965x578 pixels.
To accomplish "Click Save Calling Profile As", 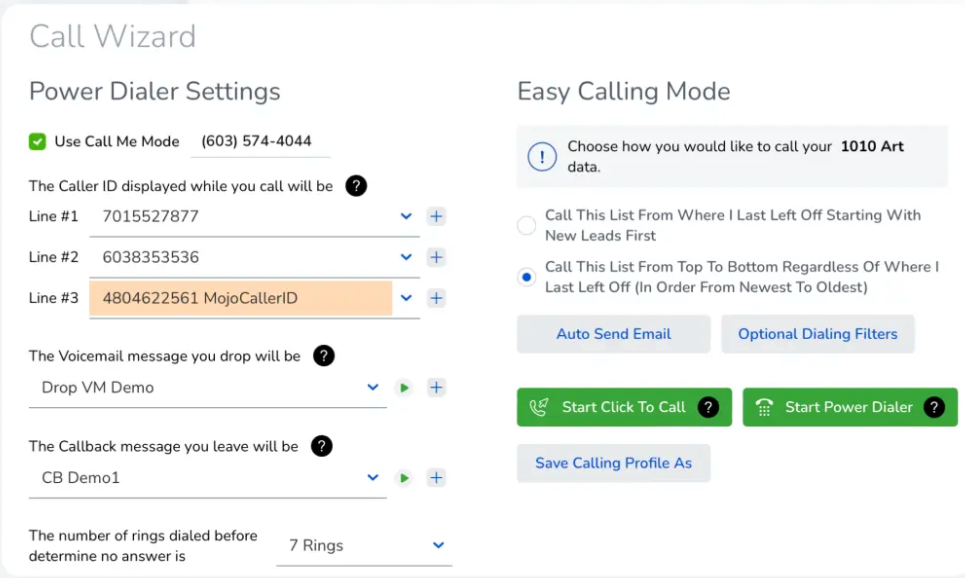I will [x=613, y=463].
